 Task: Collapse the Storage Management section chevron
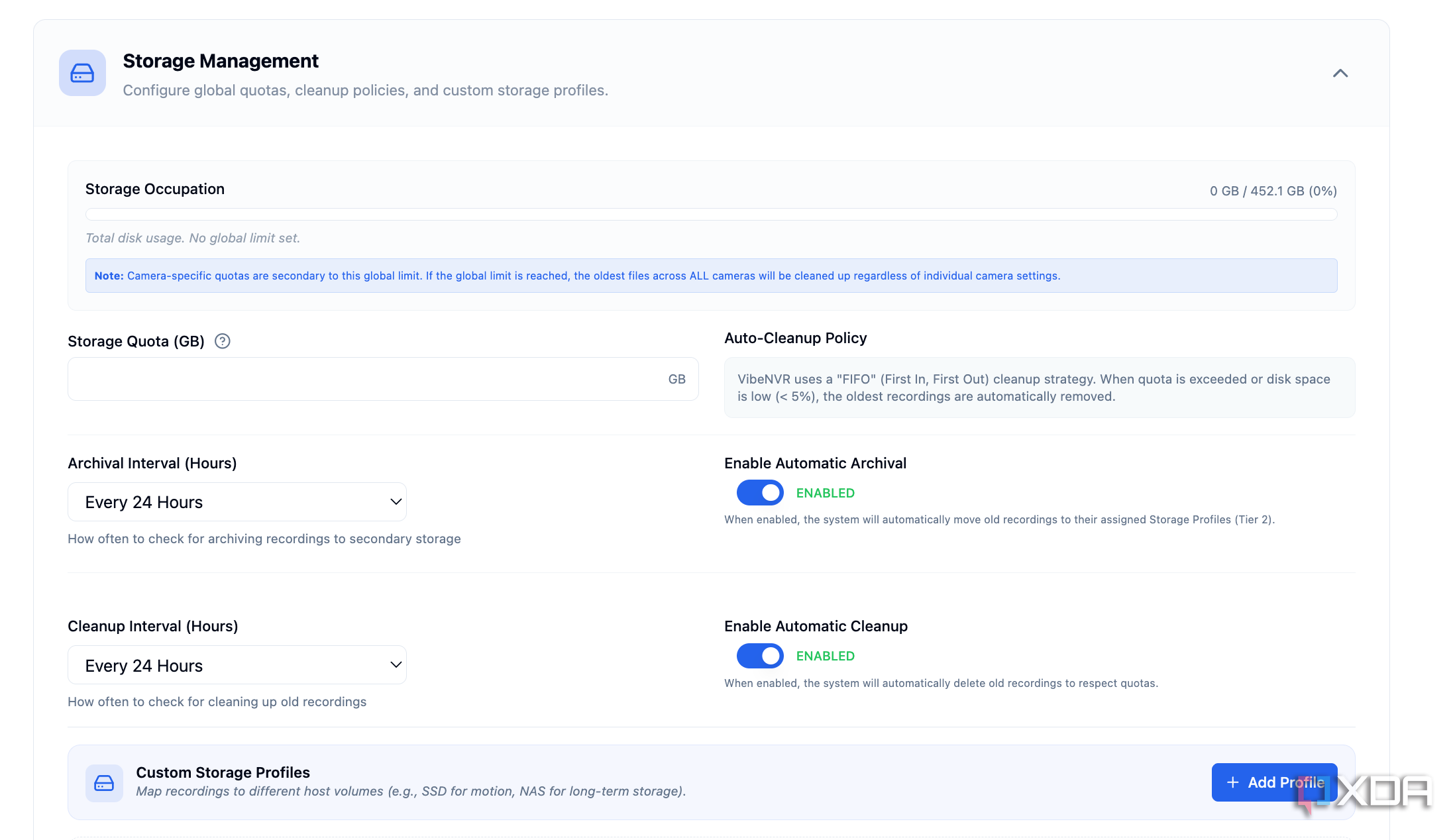[x=1340, y=73]
